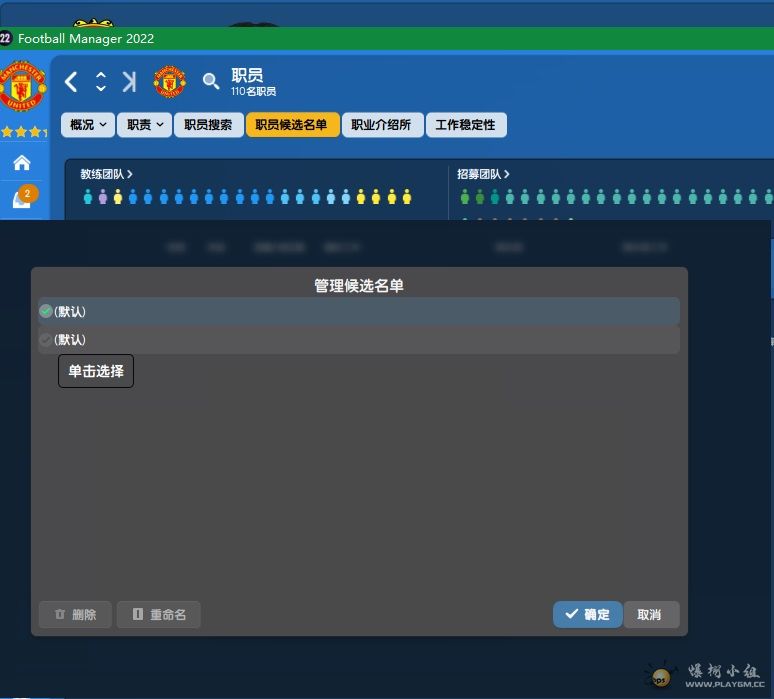Open the search magnifier icon
The image size is (774, 699).
(211, 81)
